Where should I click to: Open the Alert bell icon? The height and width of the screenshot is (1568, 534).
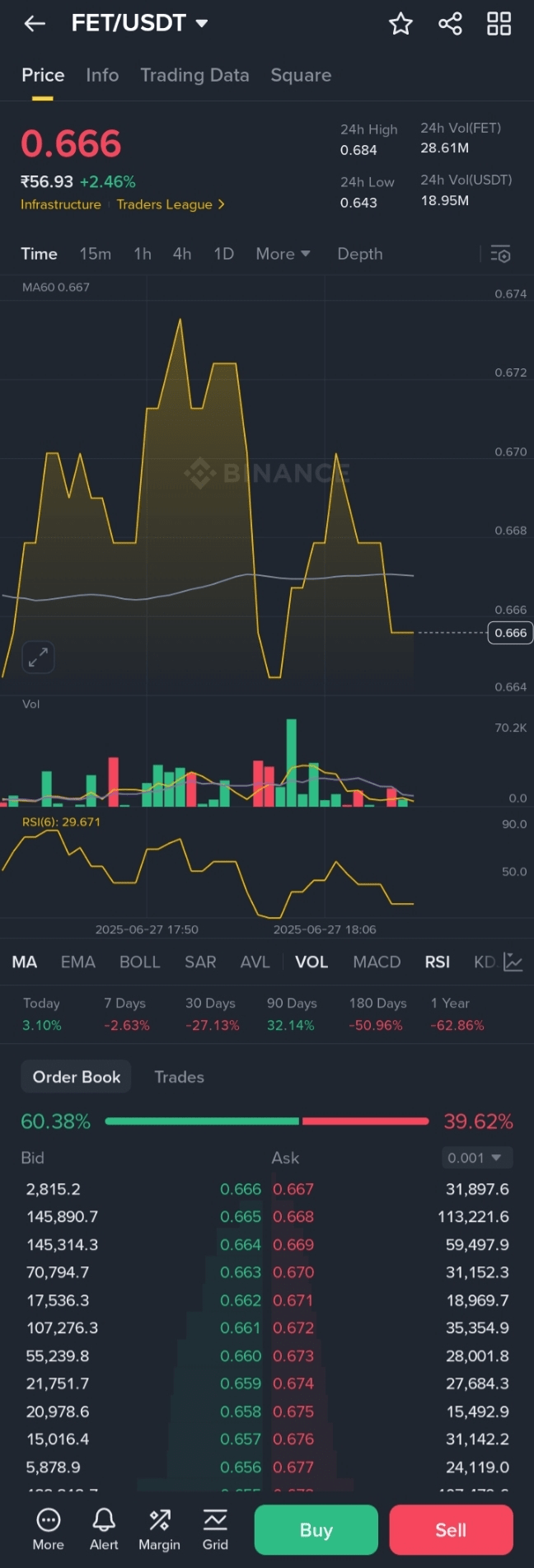(104, 1529)
